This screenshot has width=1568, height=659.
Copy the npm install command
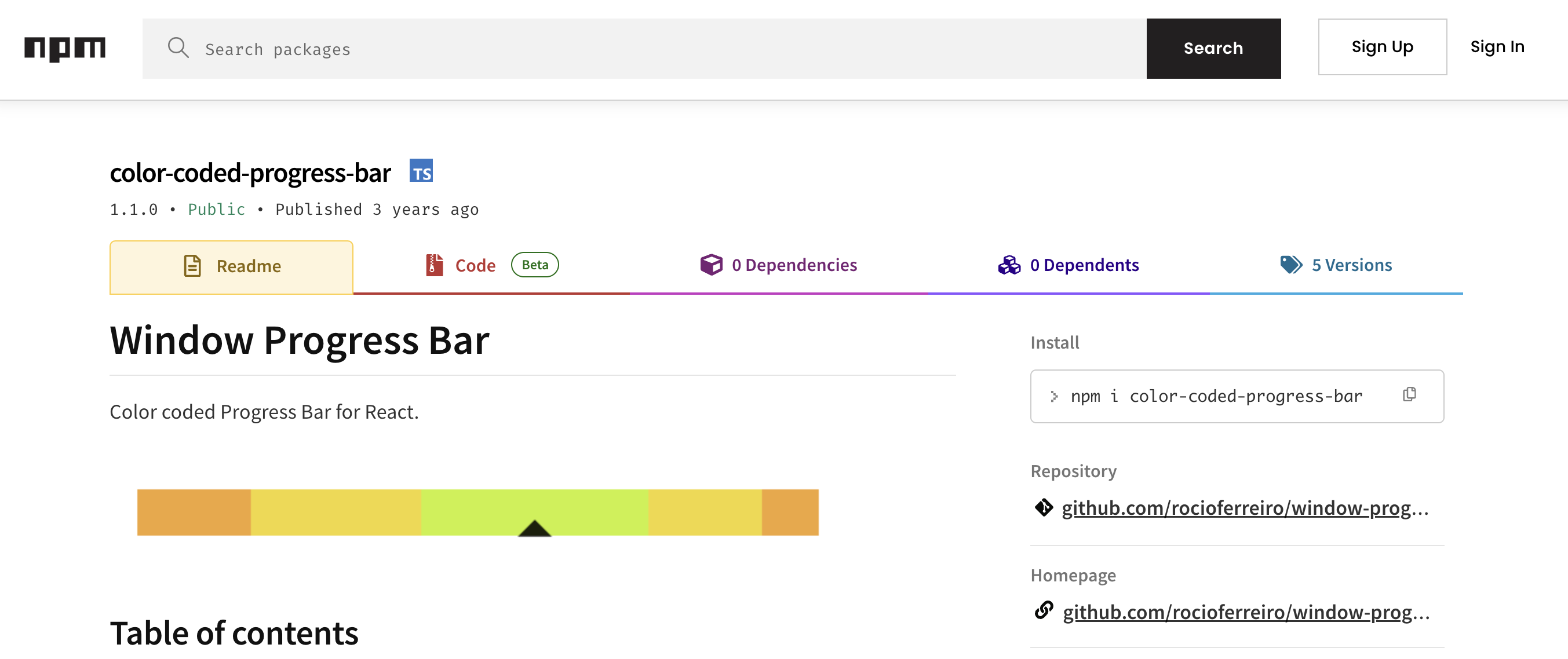point(1409,394)
